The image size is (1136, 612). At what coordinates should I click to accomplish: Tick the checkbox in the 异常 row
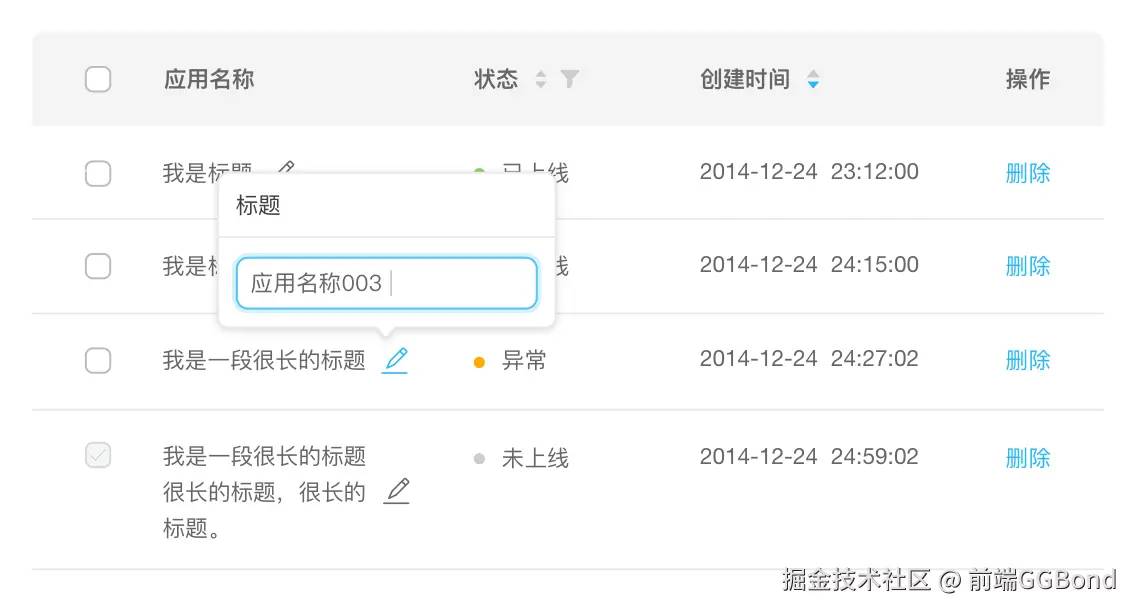(98, 360)
